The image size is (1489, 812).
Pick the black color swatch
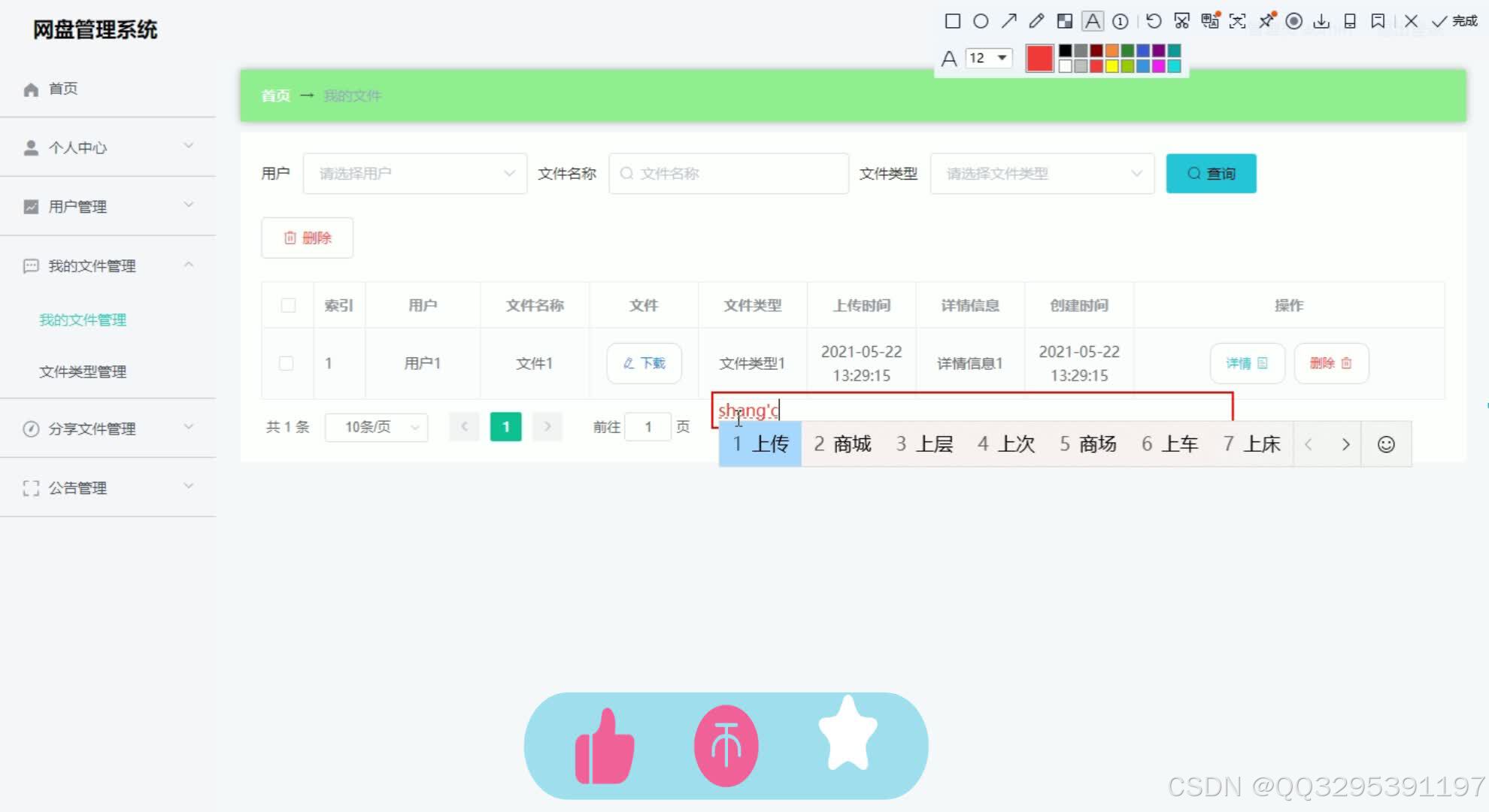(1065, 50)
